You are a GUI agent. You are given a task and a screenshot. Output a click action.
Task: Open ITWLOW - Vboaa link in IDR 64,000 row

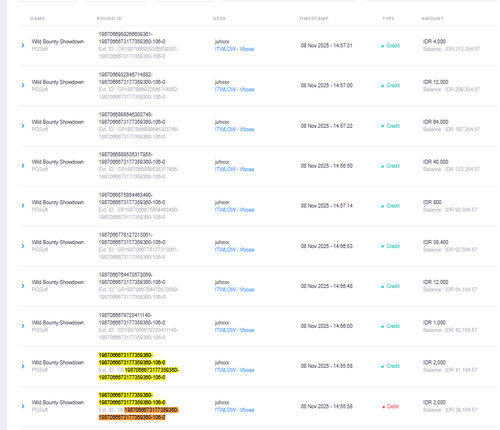(x=234, y=129)
